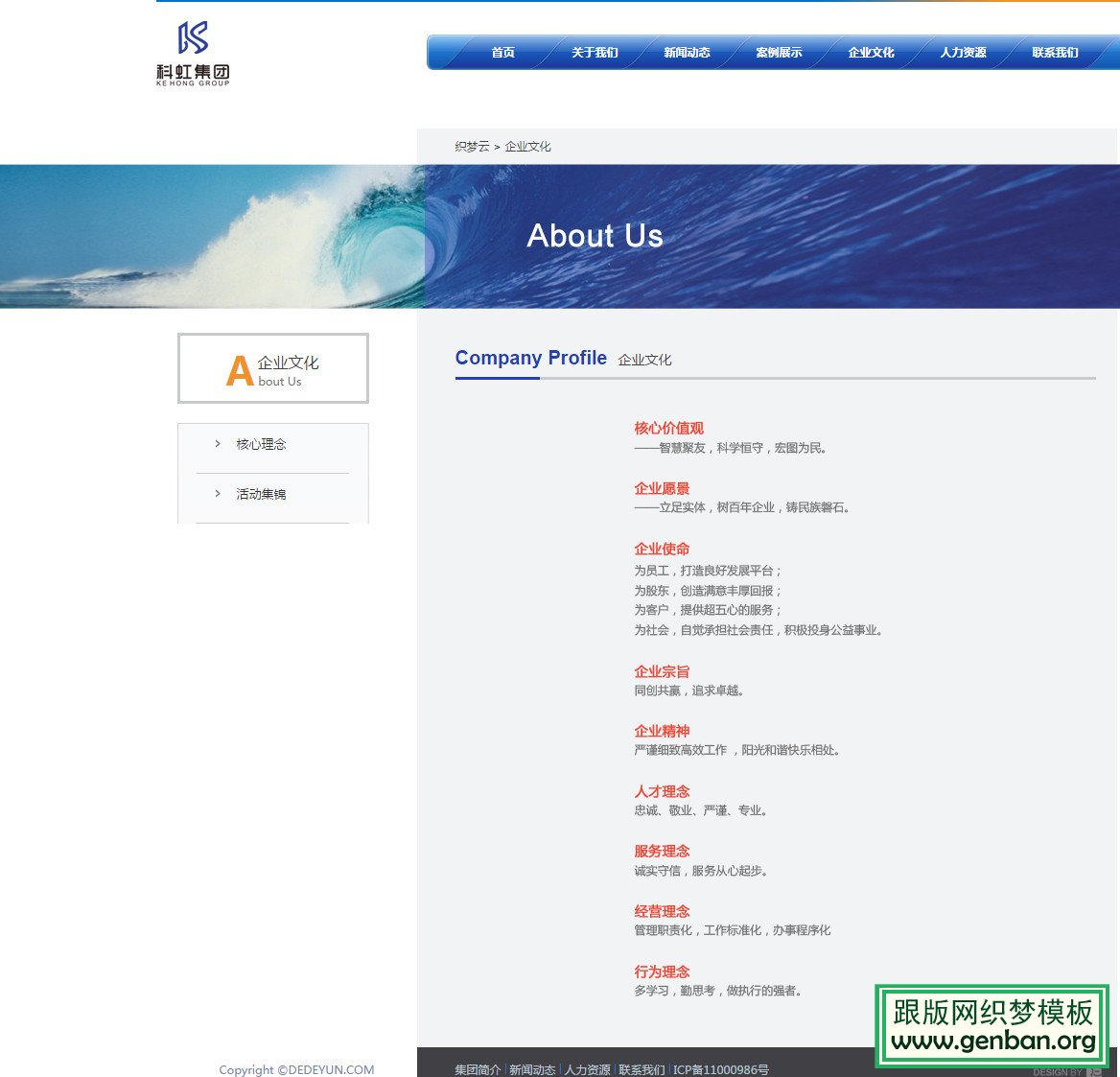Viewport: 1120px width, 1077px height.
Task: Expand the 活动集锦 sidebar item chevron
Action: tap(216, 493)
